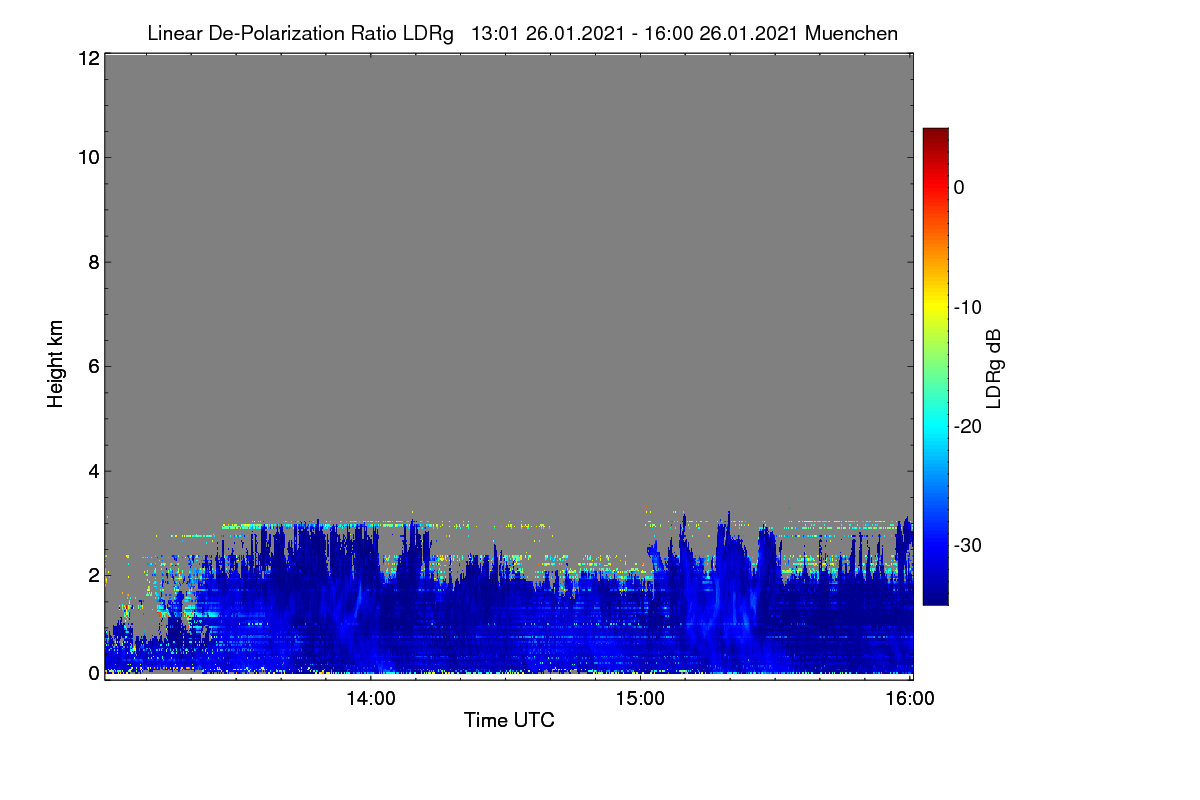Click the Height km axis title
Image resolution: width=1200 pixels, height=800 pixels.
(x=56, y=364)
